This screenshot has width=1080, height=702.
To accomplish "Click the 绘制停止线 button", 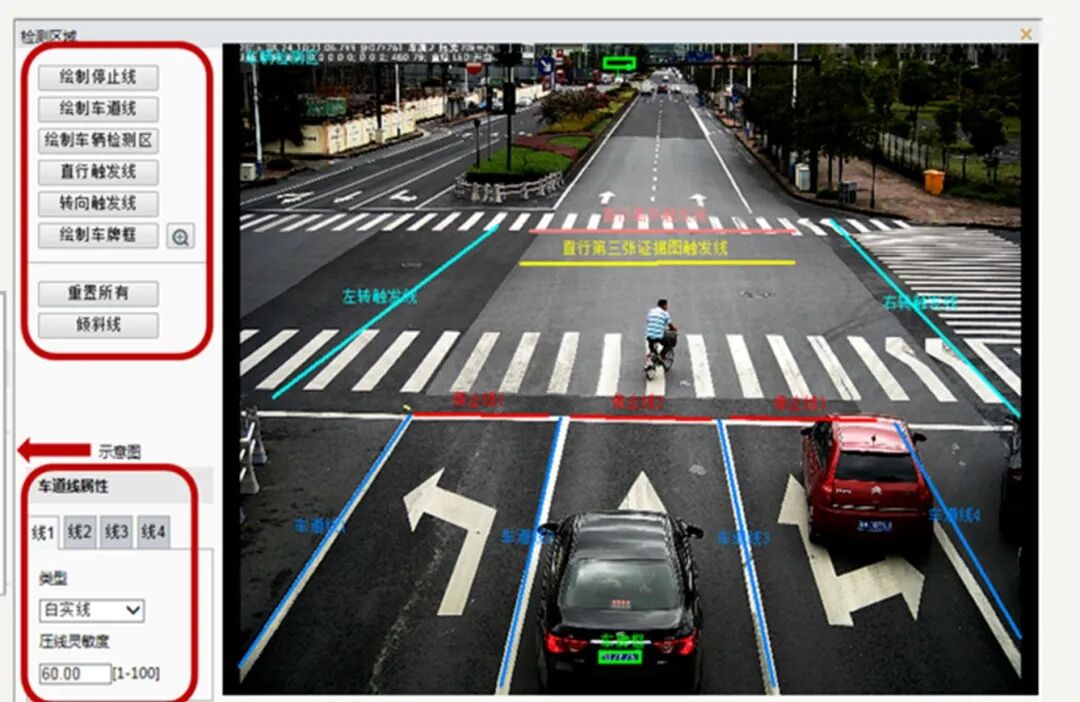I will click(x=98, y=77).
